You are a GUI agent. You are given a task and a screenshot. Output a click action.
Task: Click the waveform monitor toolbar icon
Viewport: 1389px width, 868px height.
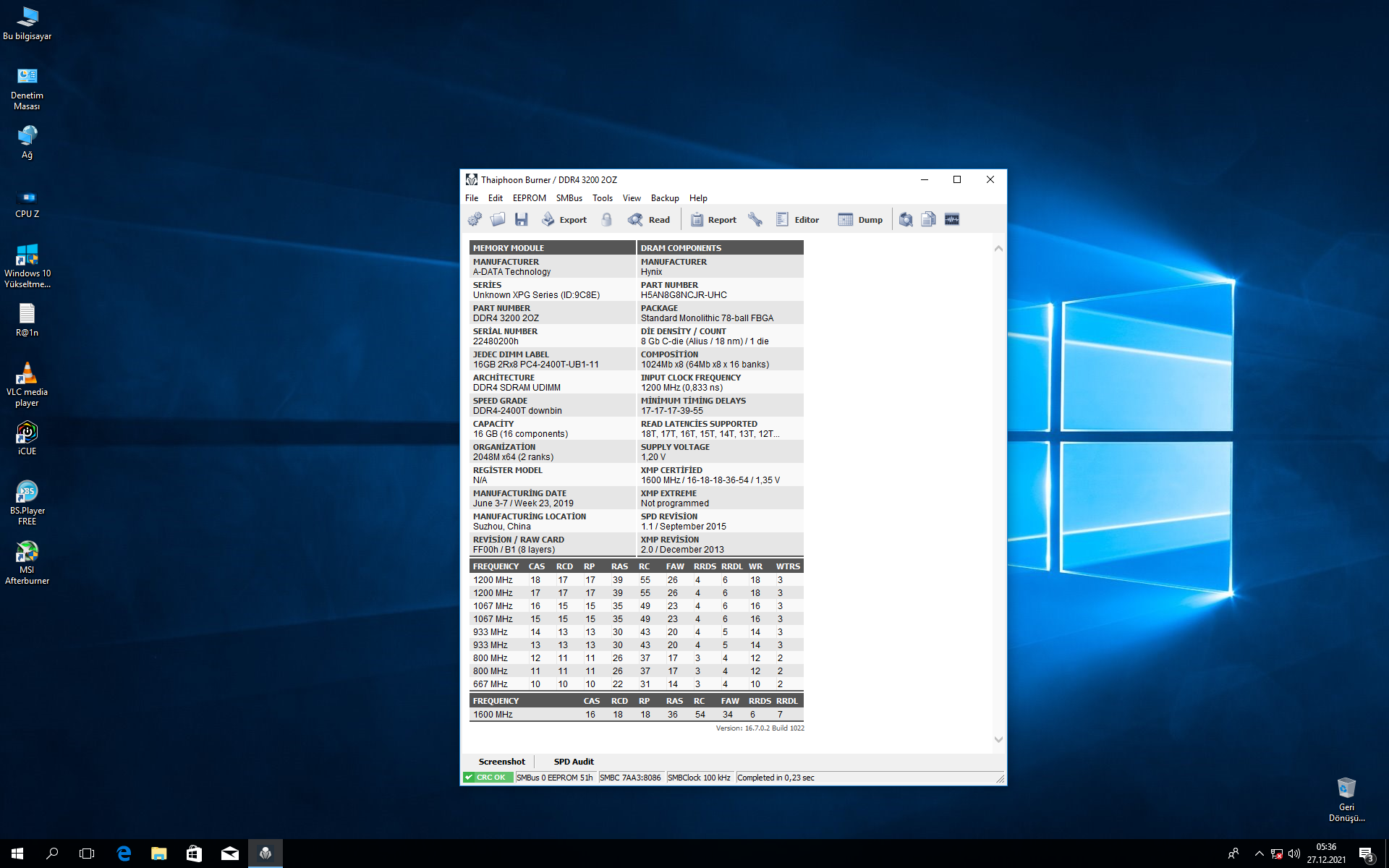(952, 219)
